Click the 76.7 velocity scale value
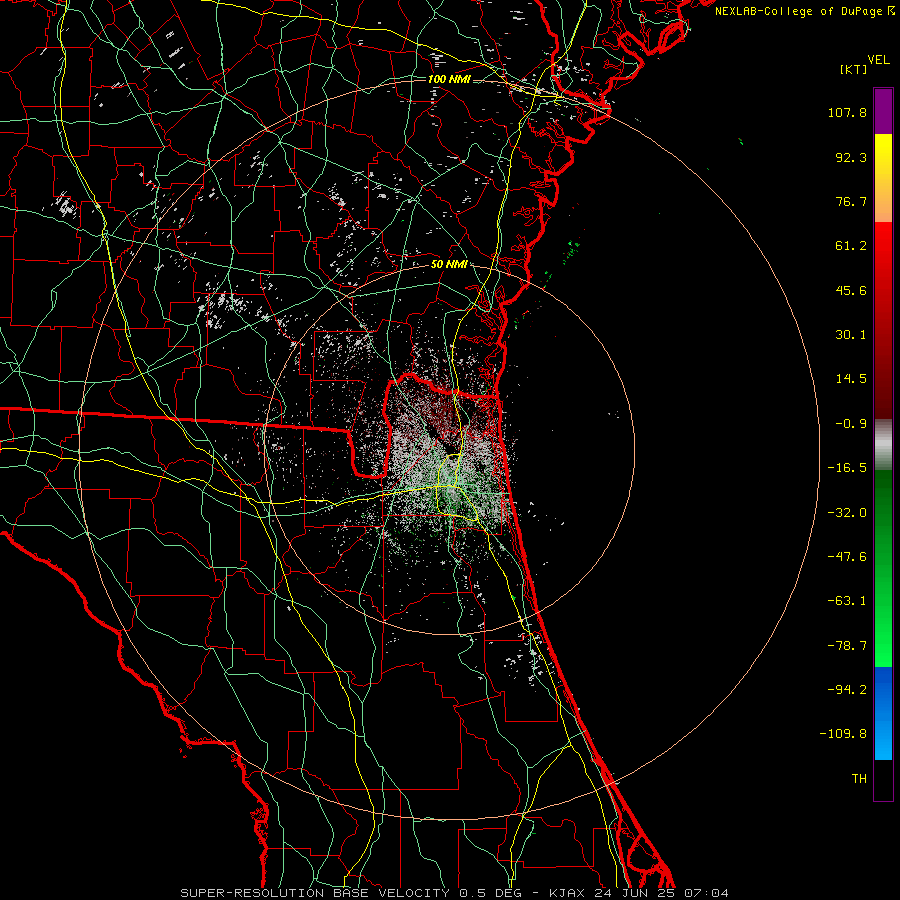Image resolution: width=900 pixels, height=900 pixels. [851, 201]
